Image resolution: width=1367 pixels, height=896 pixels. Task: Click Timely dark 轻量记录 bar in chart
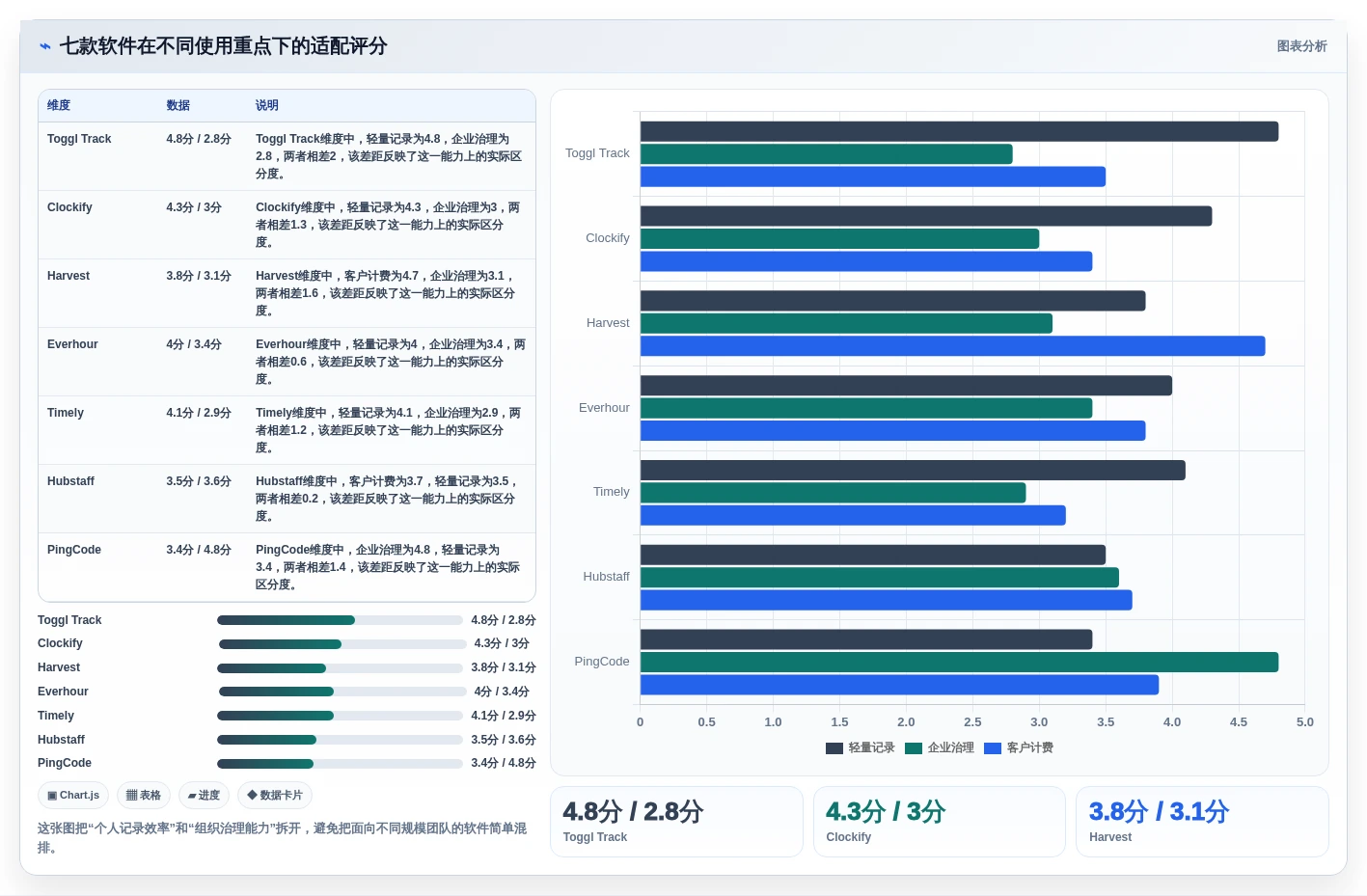913,471
